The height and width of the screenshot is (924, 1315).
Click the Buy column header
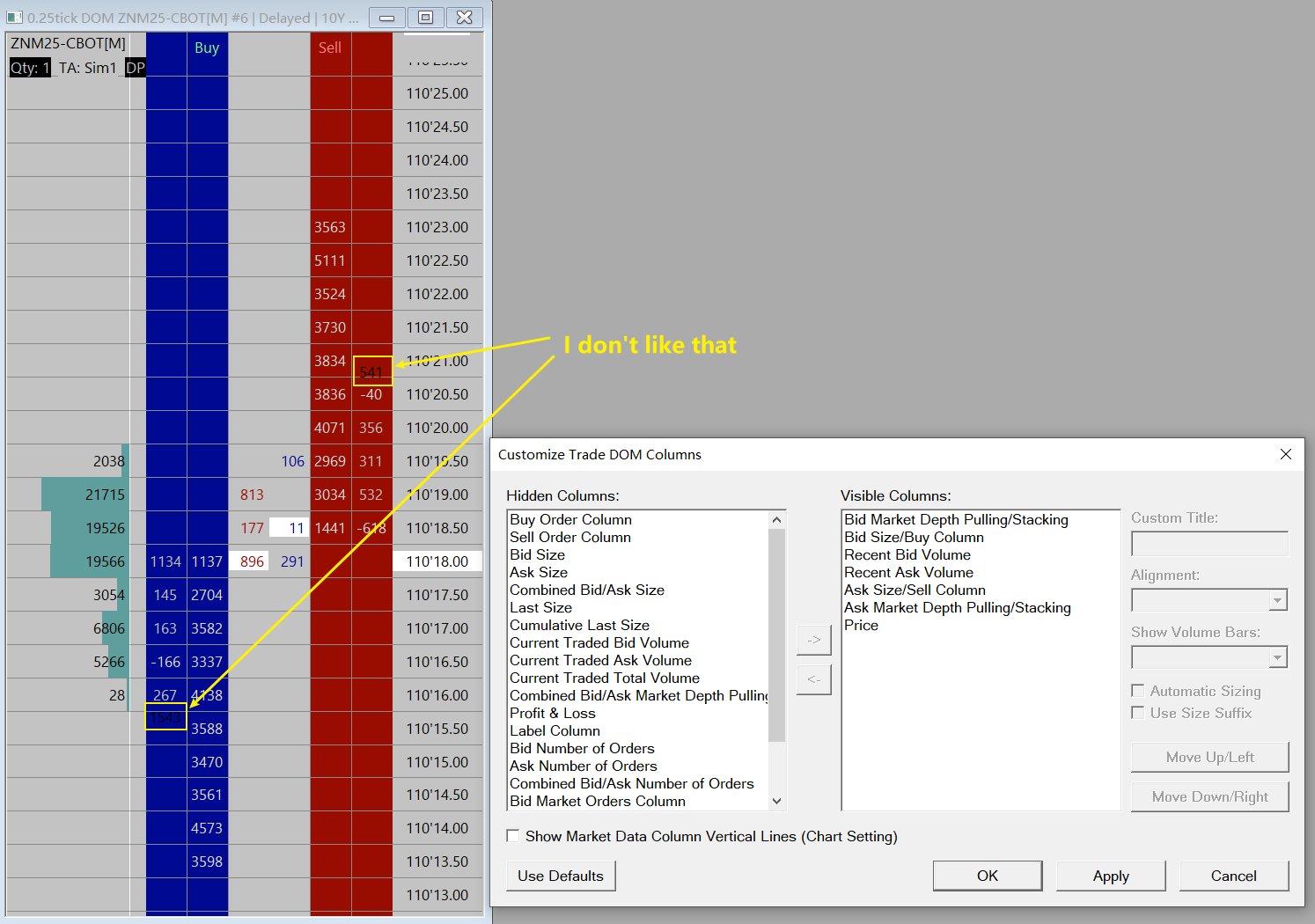coord(207,48)
